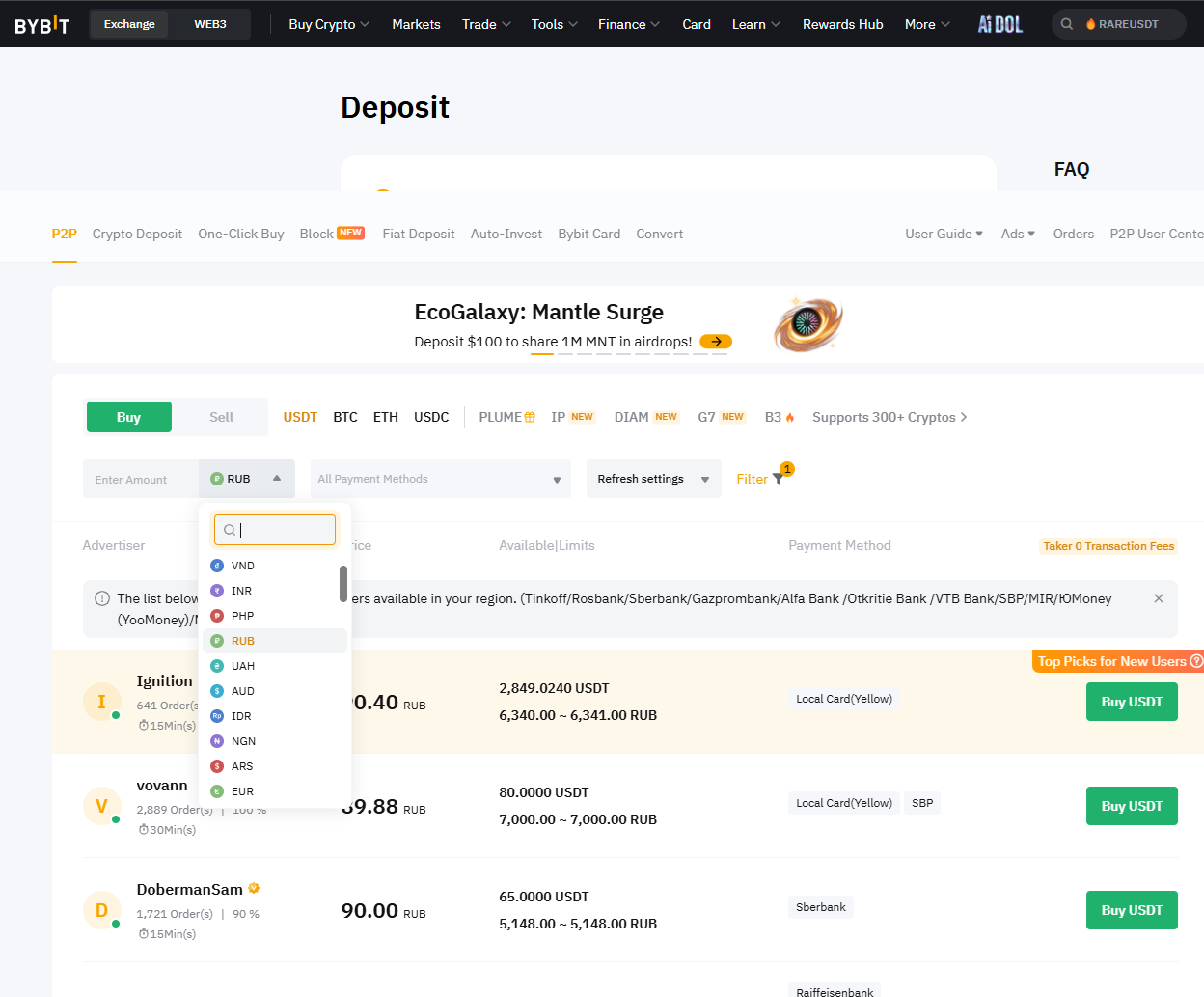Image resolution: width=1204 pixels, height=997 pixels.
Task: Switch to the Sell toggle
Action: tap(221, 417)
